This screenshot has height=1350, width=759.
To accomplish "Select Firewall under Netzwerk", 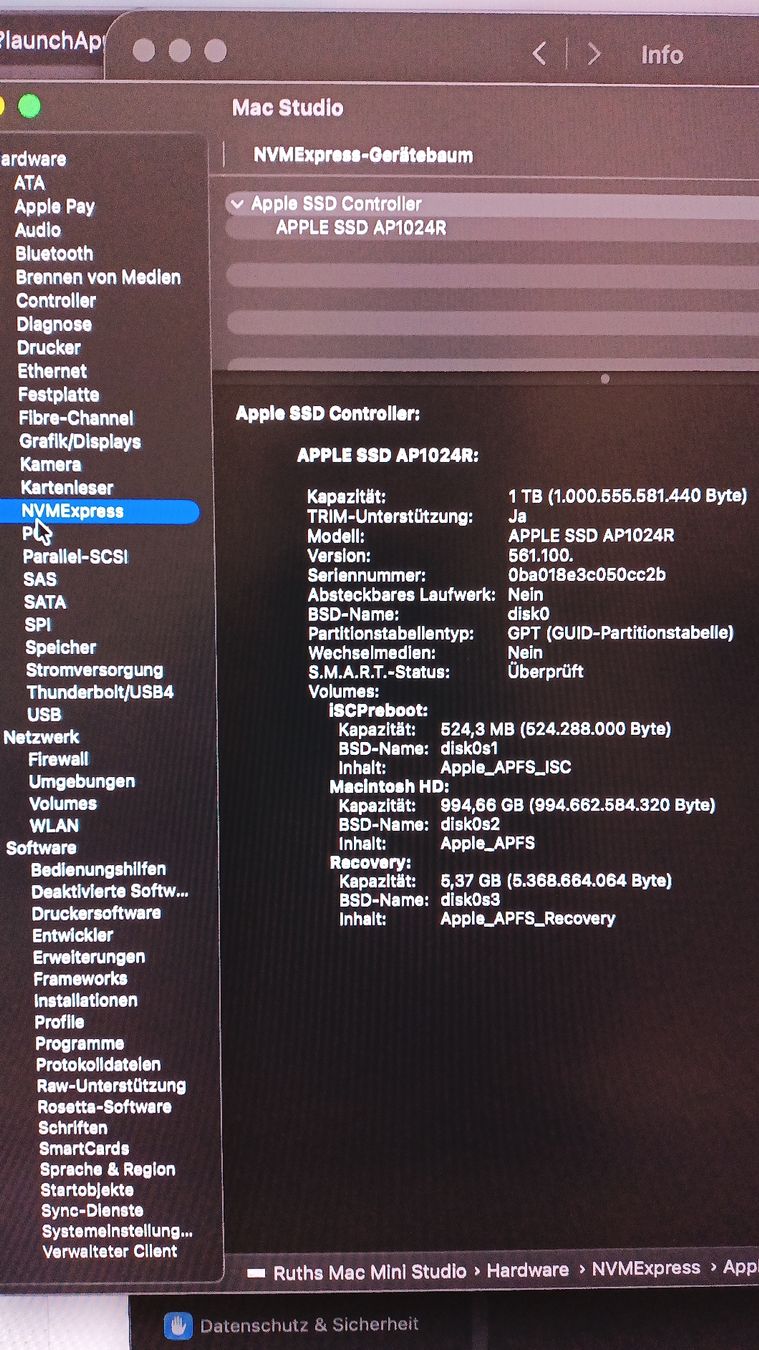I will [x=58, y=760].
